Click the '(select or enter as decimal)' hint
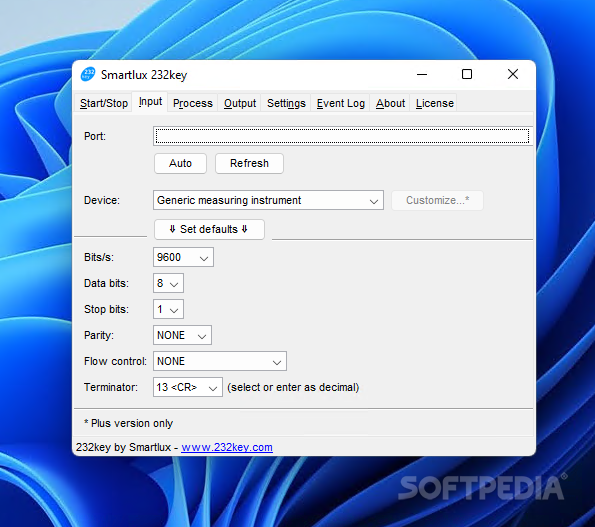This screenshot has width=595, height=527. coord(293,387)
